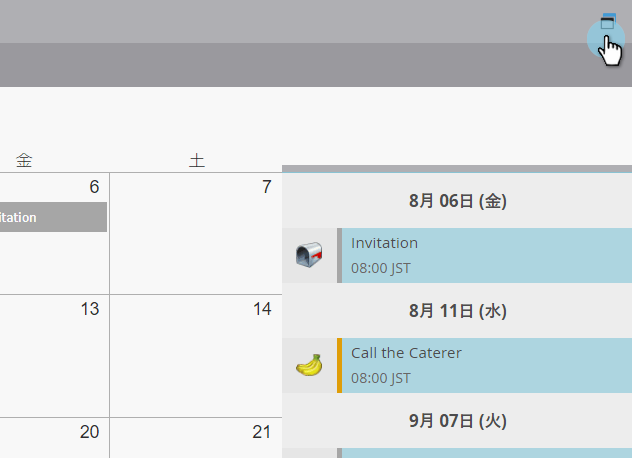
Task: Select the day 14 calendar cell
Action: click(196, 356)
